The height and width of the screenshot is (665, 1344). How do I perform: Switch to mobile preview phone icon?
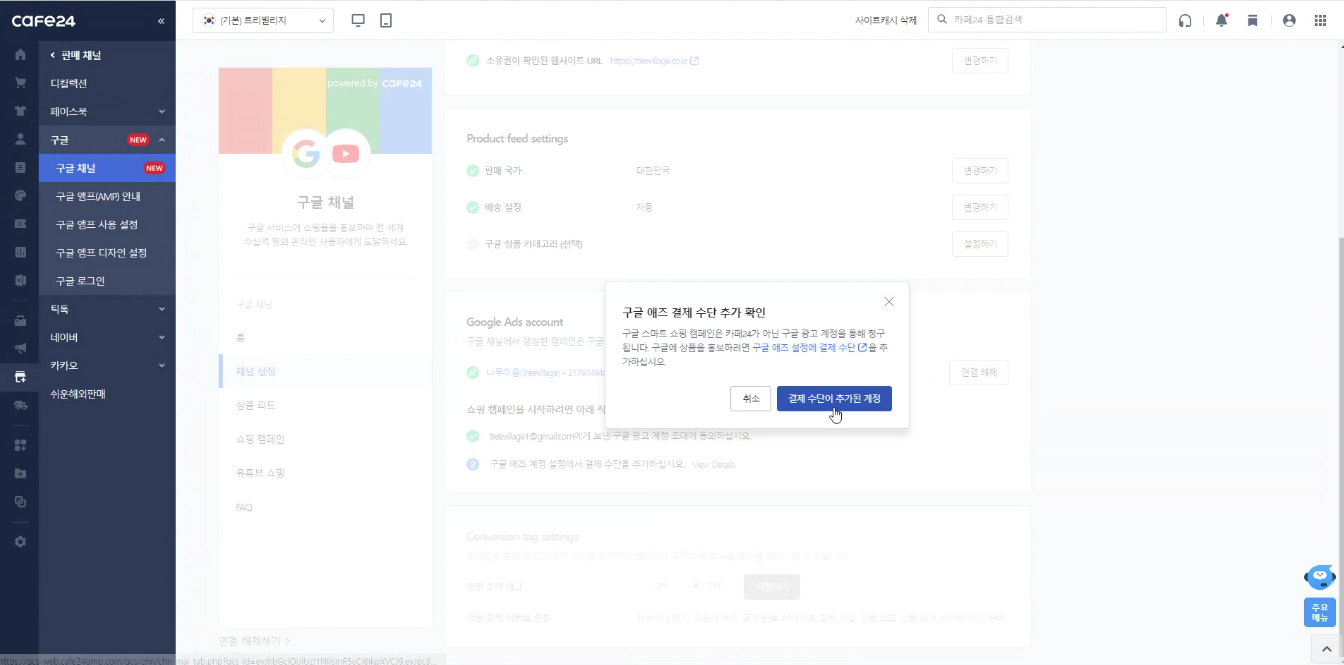coord(386,20)
